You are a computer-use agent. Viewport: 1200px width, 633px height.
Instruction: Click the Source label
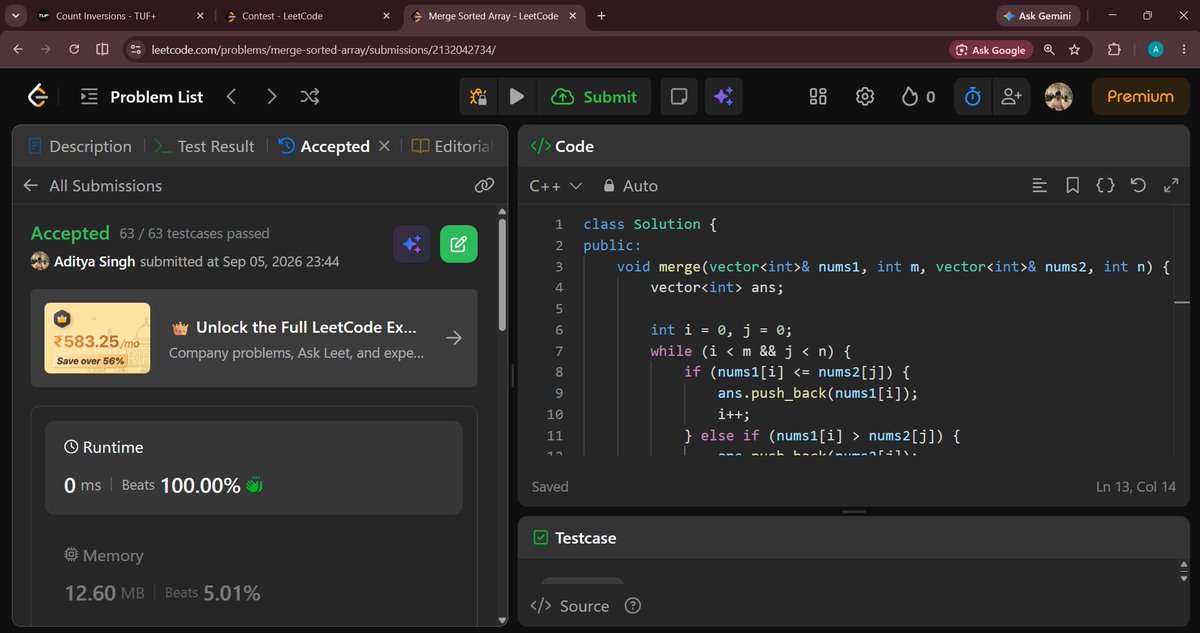tap(585, 606)
